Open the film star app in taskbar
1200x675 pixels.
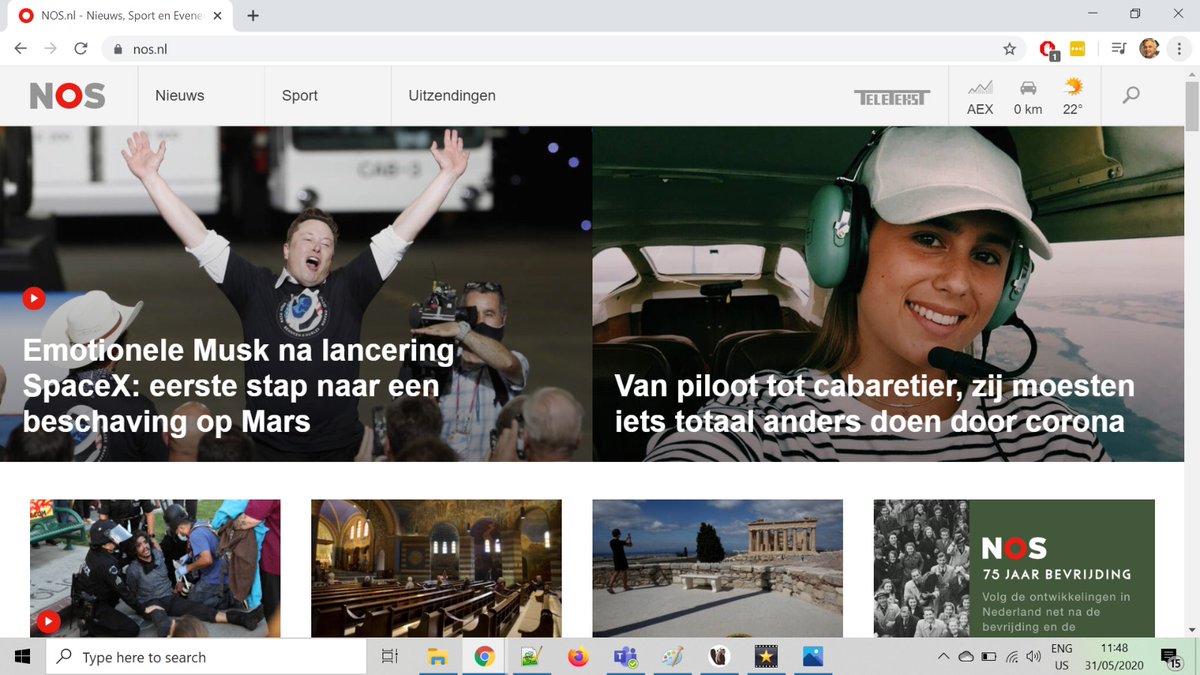(x=767, y=657)
